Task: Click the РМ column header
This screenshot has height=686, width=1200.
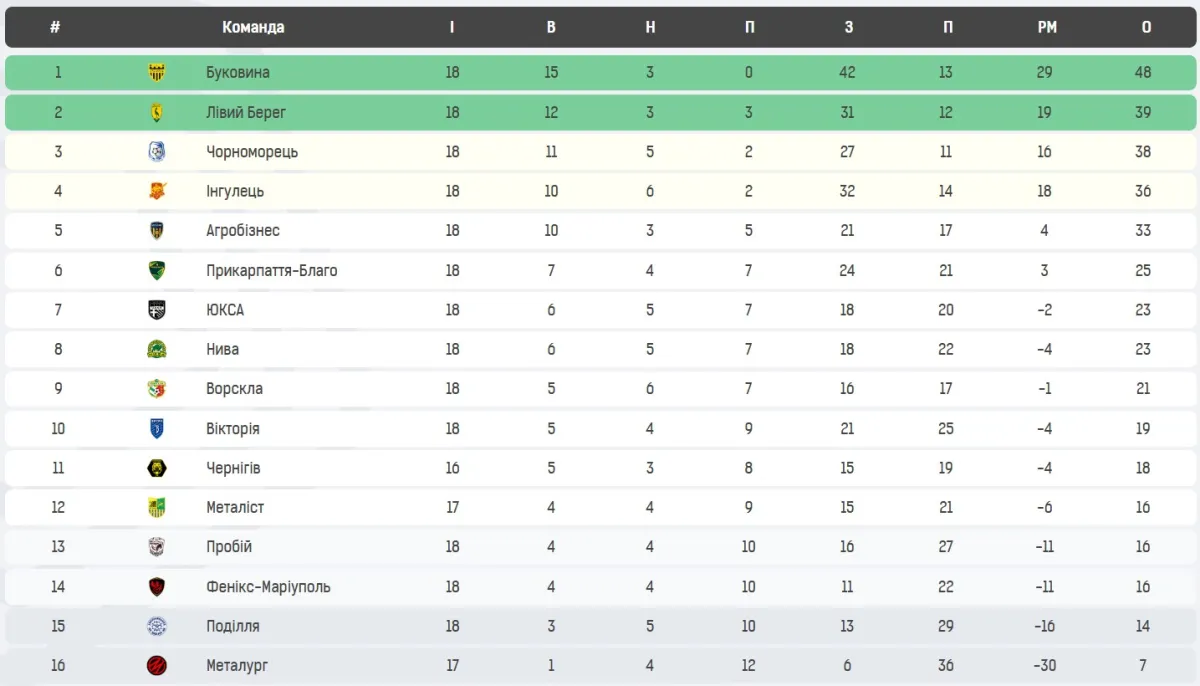Action: (x=1047, y=27)
